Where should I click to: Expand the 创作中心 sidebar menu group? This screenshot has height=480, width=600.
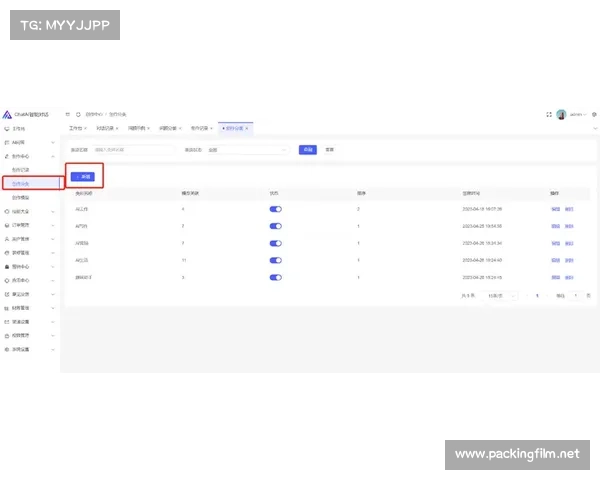(30, 157)
